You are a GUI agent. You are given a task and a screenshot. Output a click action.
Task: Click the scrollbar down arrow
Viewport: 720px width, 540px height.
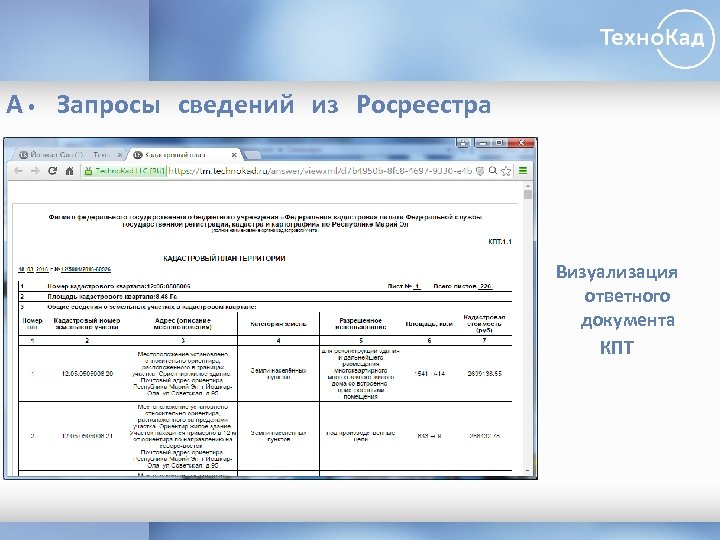[528, 471]
